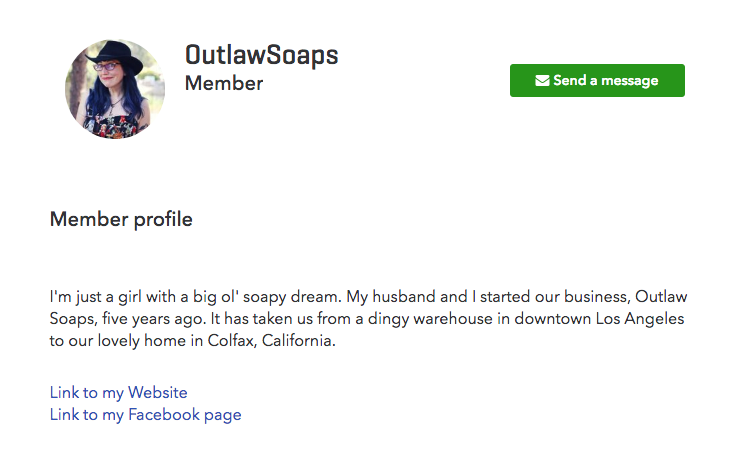Screen dimensions: 736x459
Task: Open the Link to my Website
Action: [x=119, y=393]
